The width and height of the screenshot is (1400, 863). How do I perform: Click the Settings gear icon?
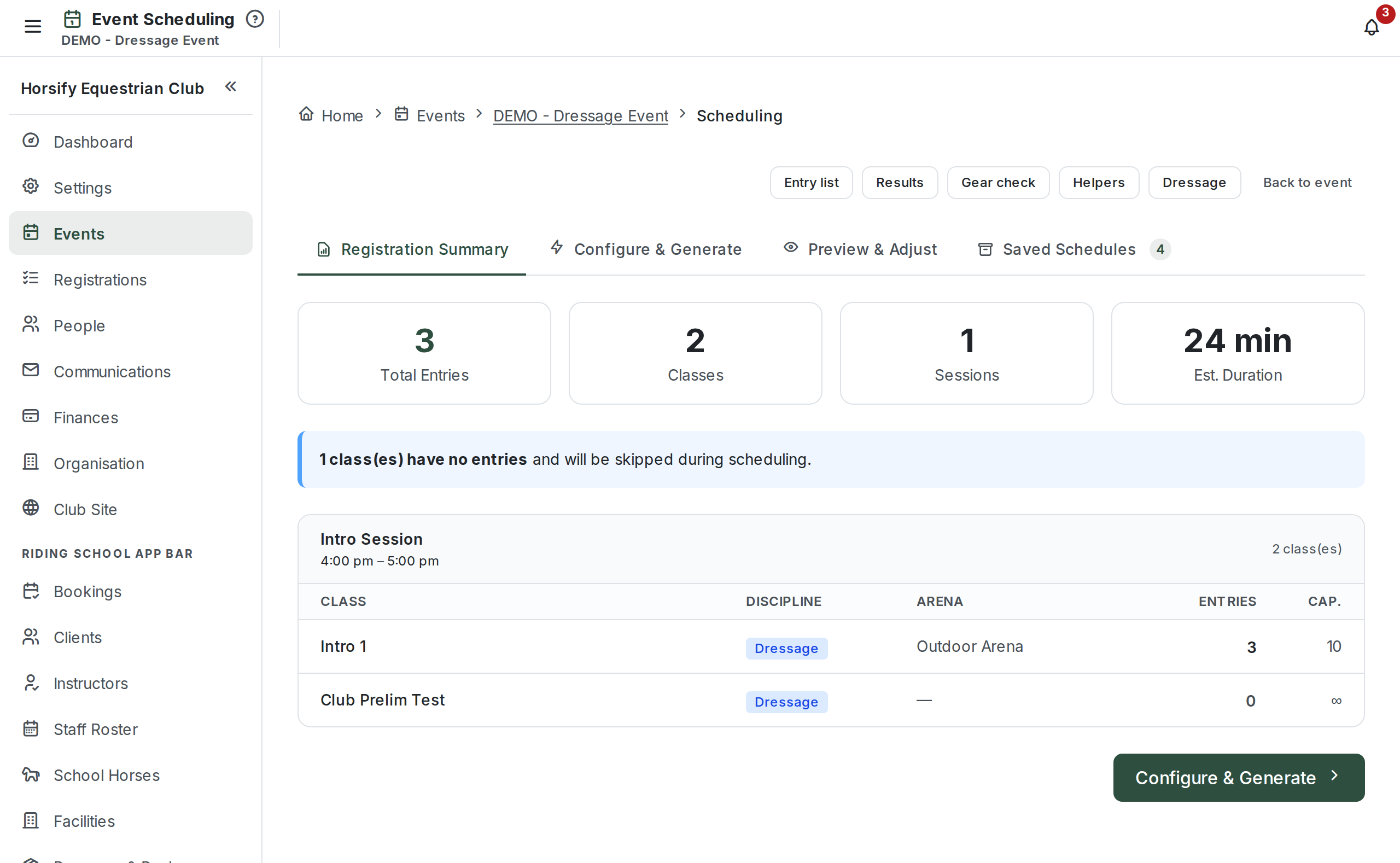(x=31, y=186)
